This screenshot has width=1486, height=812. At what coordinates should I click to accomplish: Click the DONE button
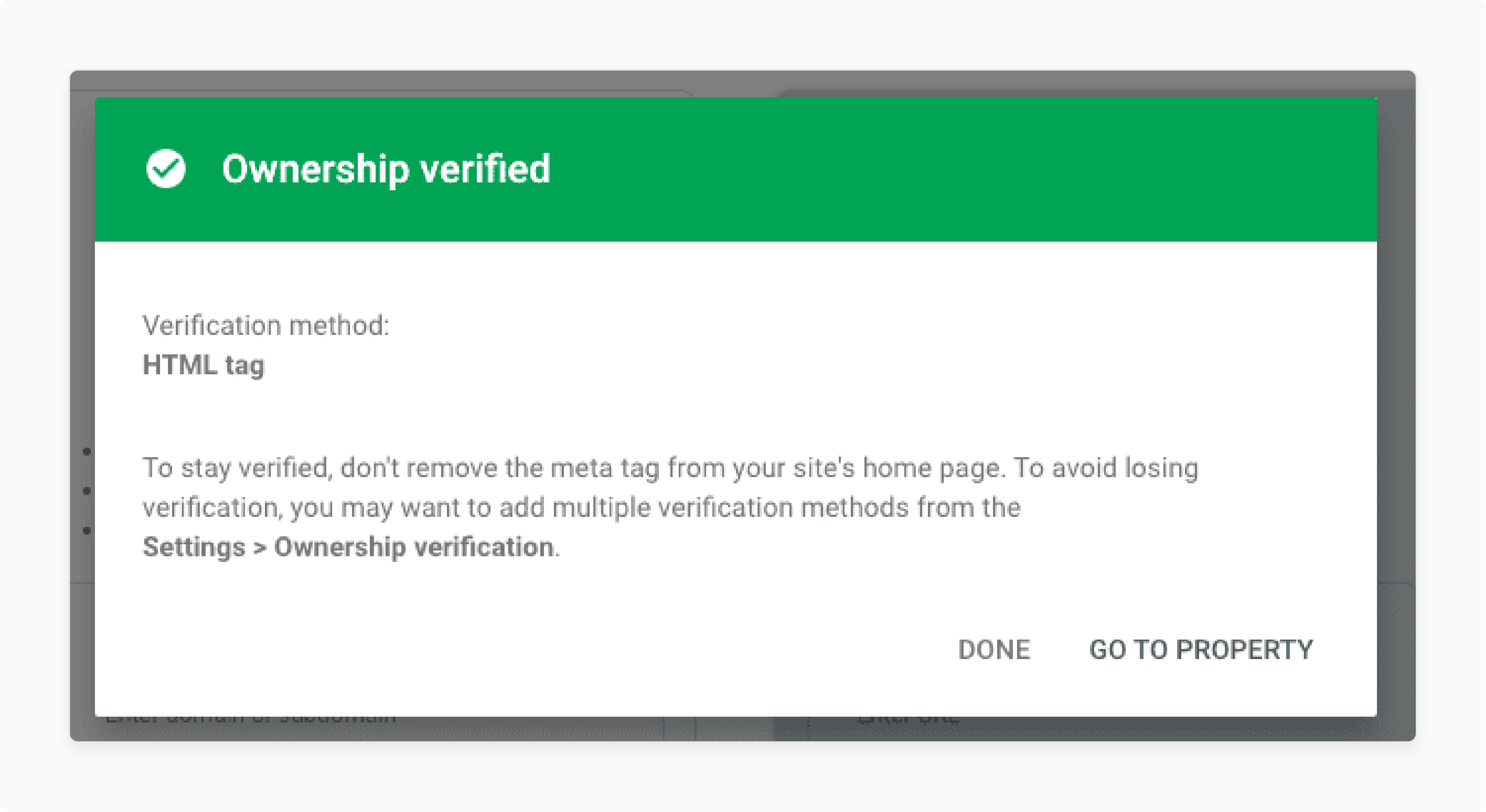point(994,650)
